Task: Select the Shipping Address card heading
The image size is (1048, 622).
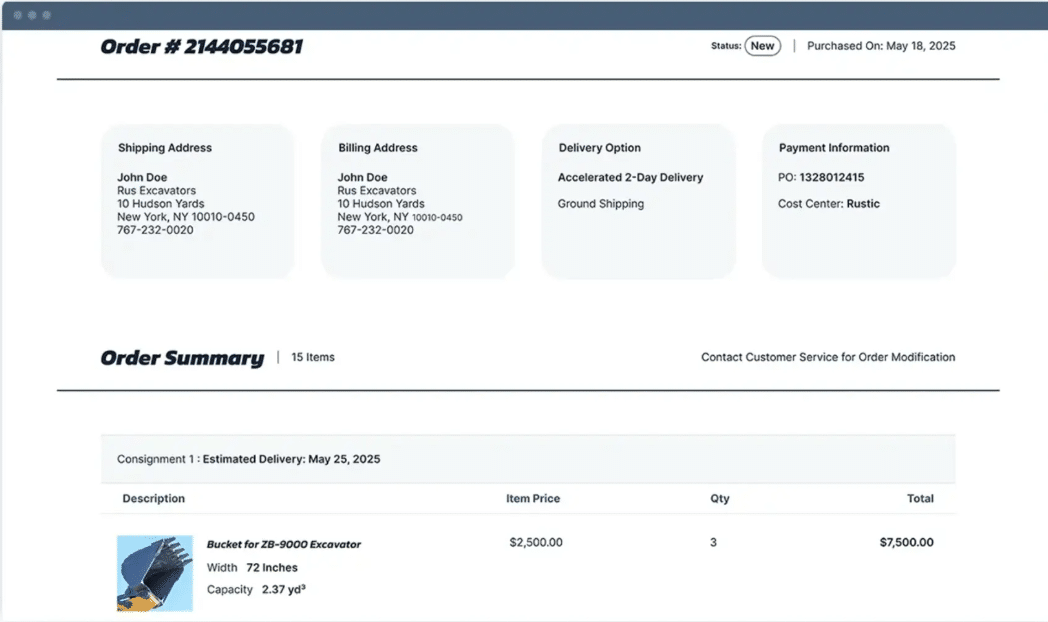Action: (165, 148)
